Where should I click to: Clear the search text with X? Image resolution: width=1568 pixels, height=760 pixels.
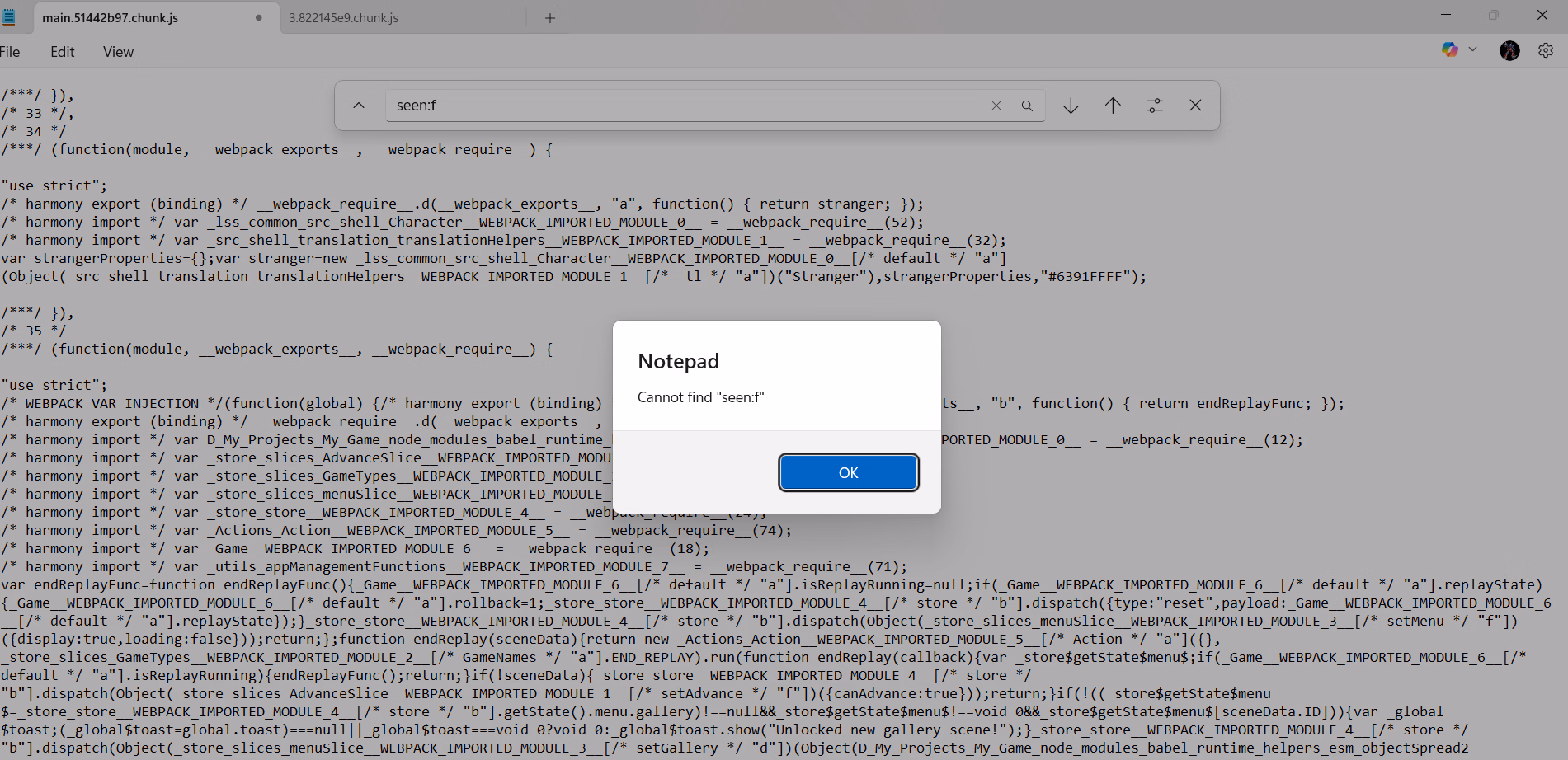[x=996, y=106]
